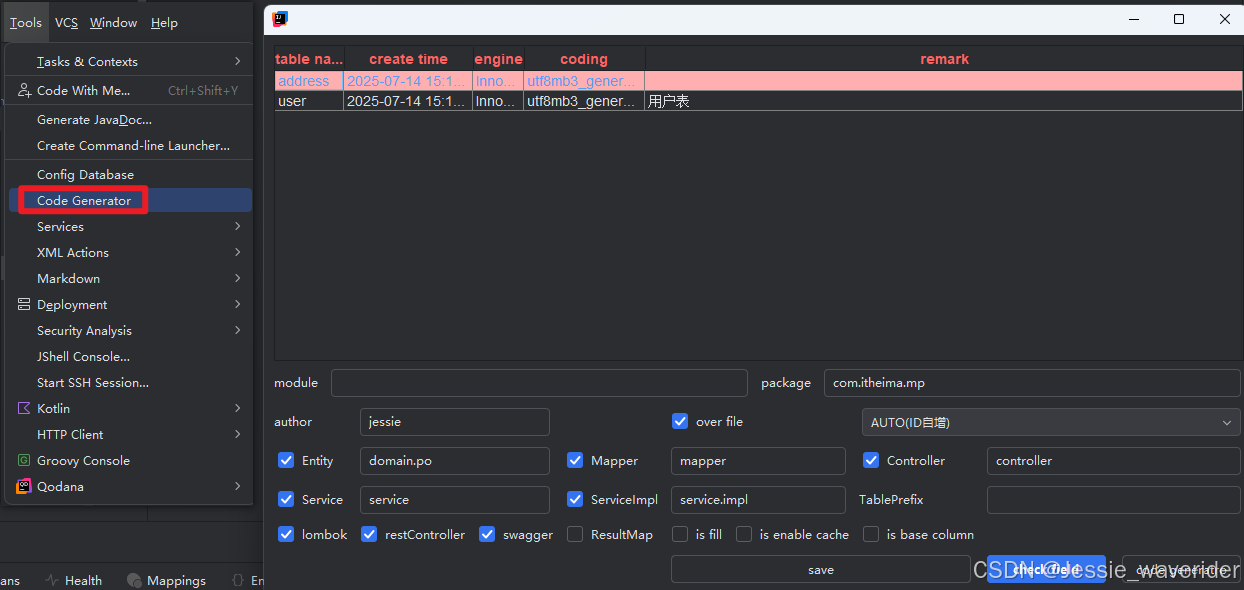Uncheck the ServiceImpl checkbox
The height and width of the screenshot is (590, 1244).
coord(575,499)
